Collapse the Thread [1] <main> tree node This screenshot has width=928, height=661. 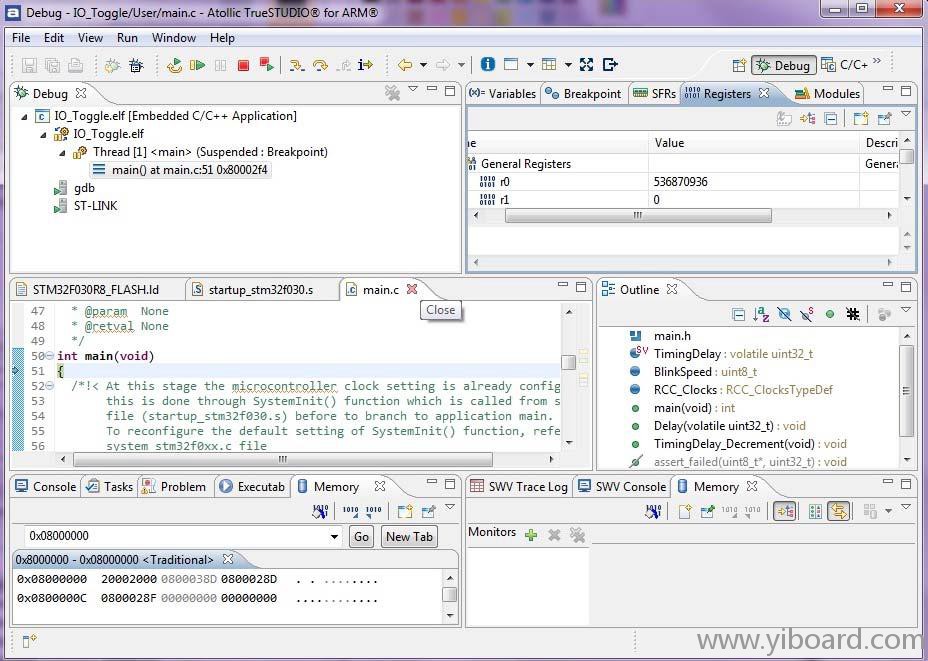pos(62,153)
